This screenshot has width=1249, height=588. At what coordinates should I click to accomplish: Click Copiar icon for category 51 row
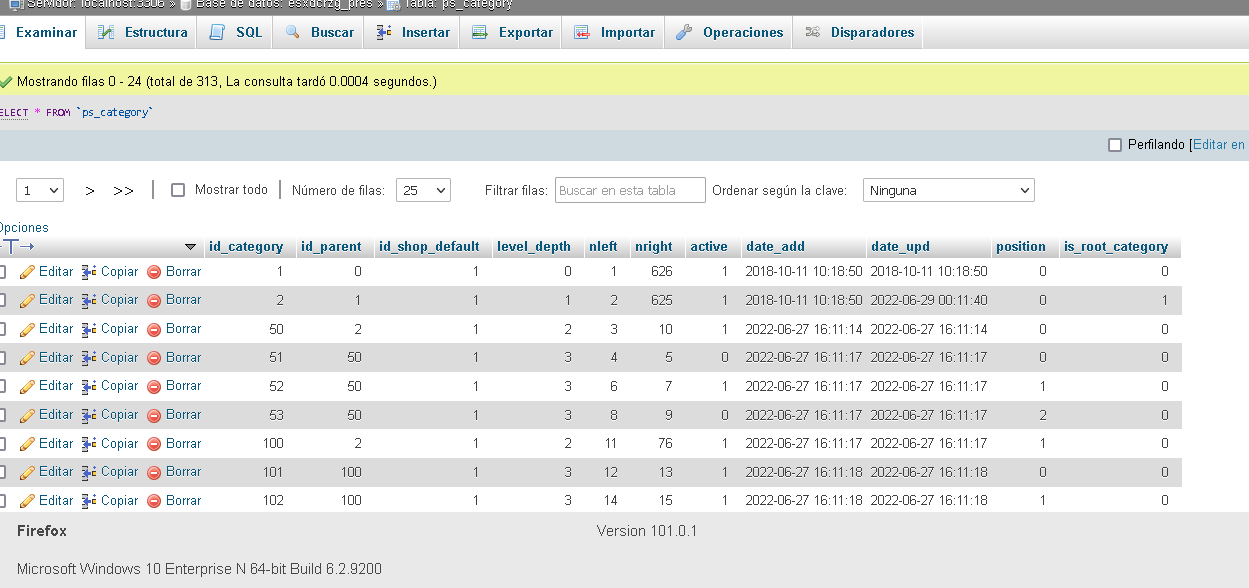click(x=88, y=358)
